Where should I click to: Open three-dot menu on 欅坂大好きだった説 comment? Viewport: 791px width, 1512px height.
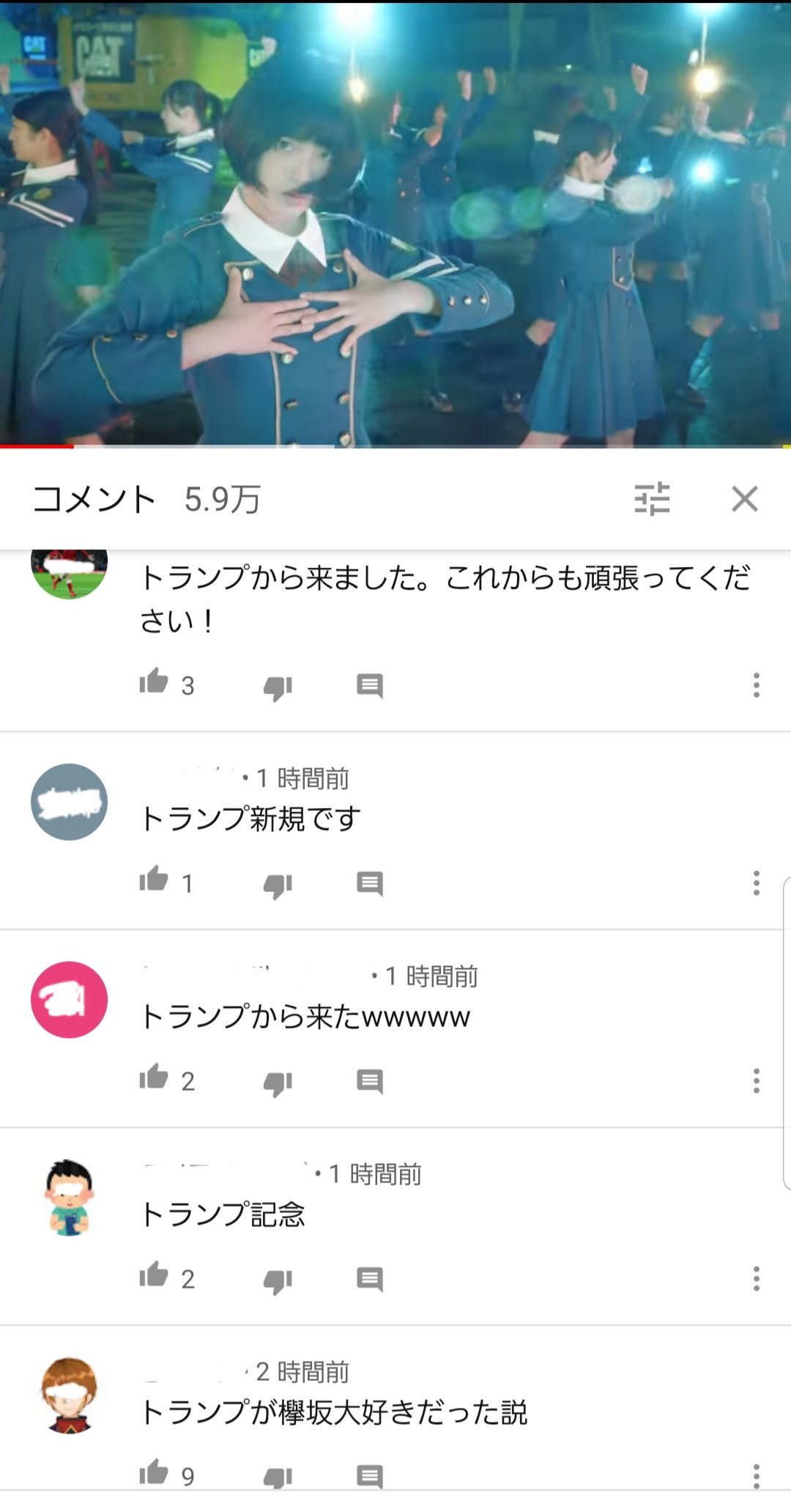coord(757,1475)
